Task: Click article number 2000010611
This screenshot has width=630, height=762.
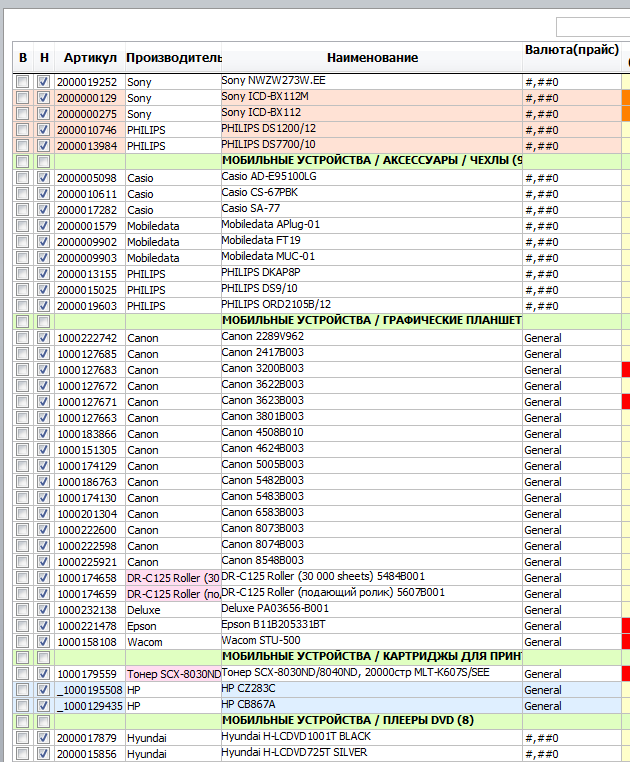Action: 87,194
